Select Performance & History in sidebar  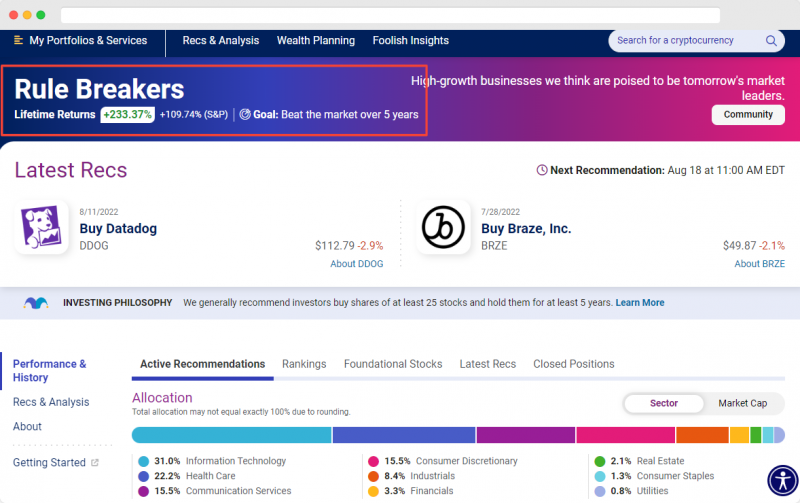coord(49,370)
